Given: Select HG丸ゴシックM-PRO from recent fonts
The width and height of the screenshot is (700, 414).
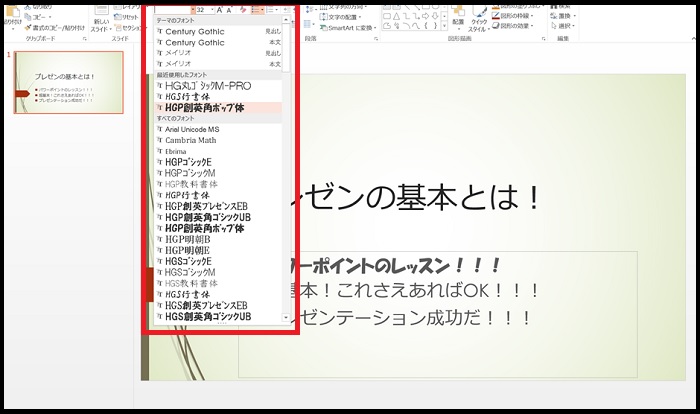Looking at the screenshot, I should 218,85.
